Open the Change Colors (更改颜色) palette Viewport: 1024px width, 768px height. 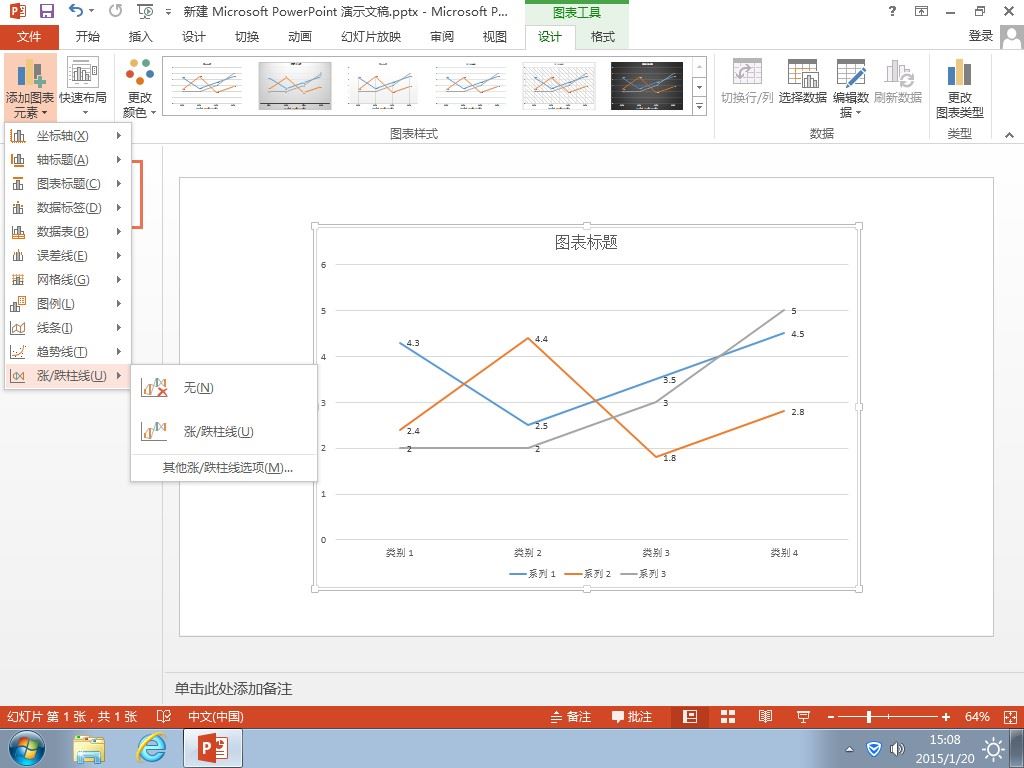coord(139,88)
